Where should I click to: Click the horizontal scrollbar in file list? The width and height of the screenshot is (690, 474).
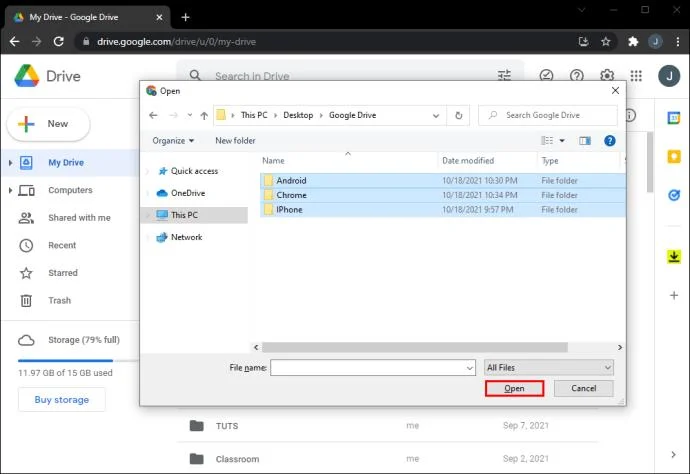click(x=415, y=348)
